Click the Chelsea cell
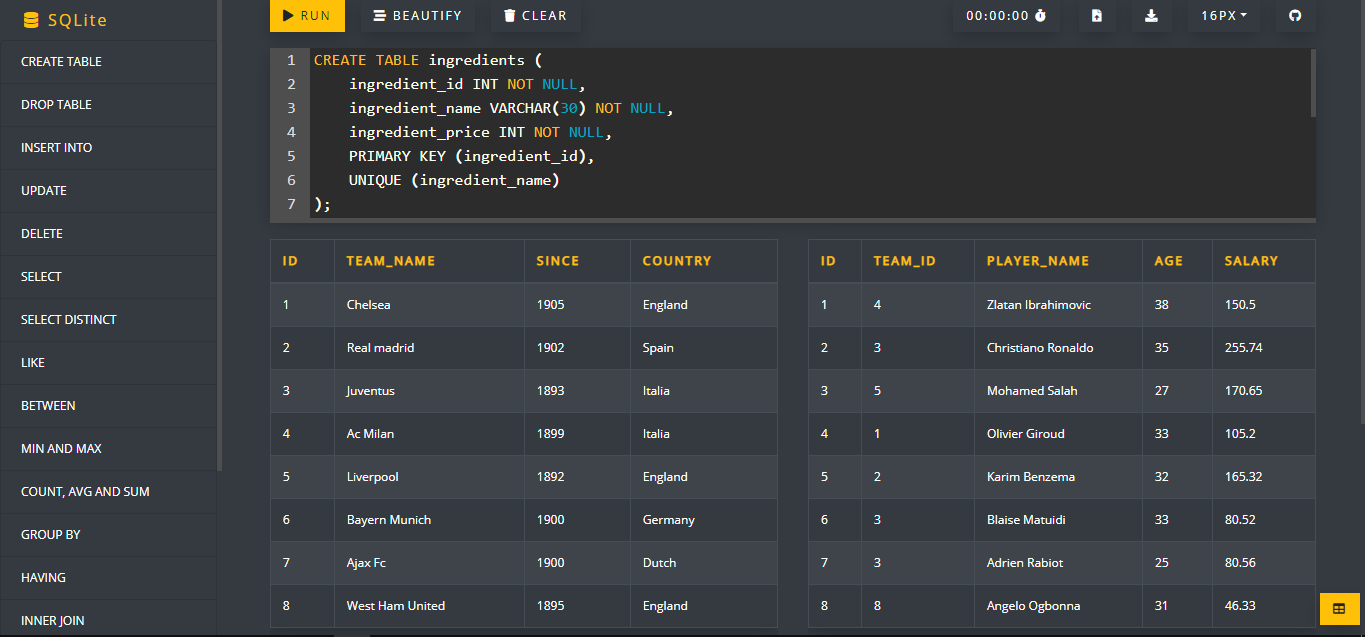This screenshot has height=637, width=1365. pyautogui.click(x=429, y=305)
